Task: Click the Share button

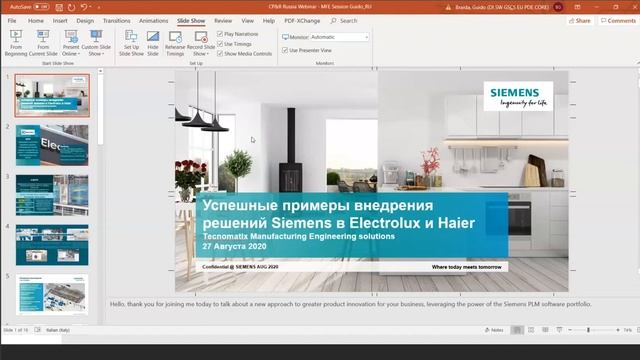Action: [x=580, y=20]
